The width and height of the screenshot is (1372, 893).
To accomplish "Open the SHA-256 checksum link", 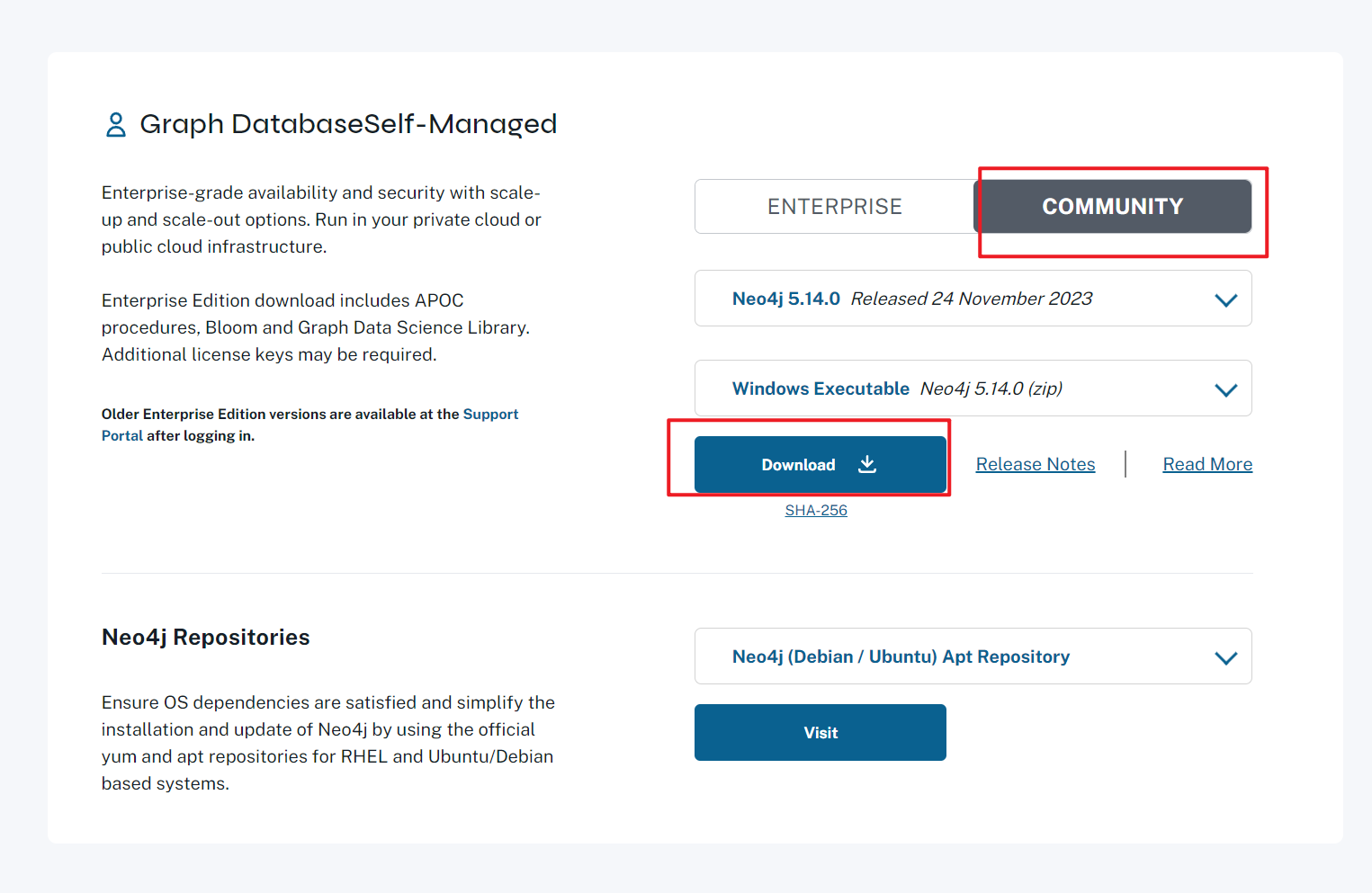I will pos(816,510).
